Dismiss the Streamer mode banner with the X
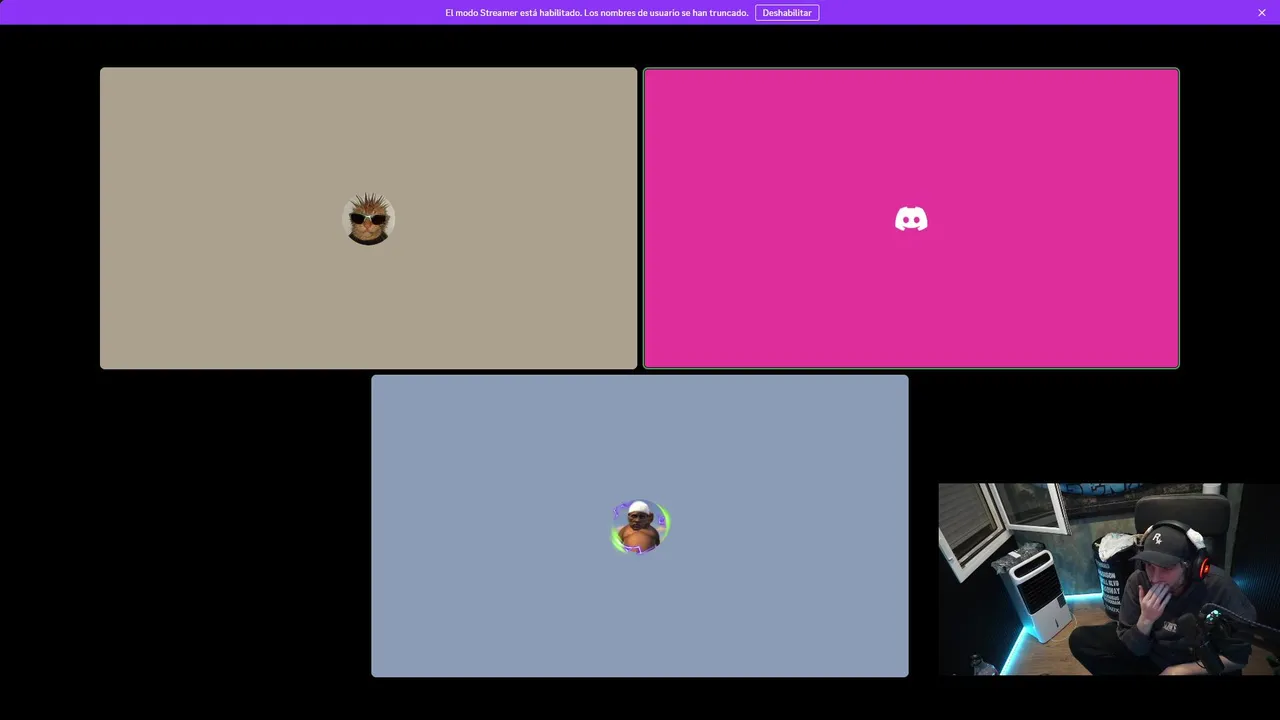This screenshot has width=1280, height=720. (x=1262, y=13)
